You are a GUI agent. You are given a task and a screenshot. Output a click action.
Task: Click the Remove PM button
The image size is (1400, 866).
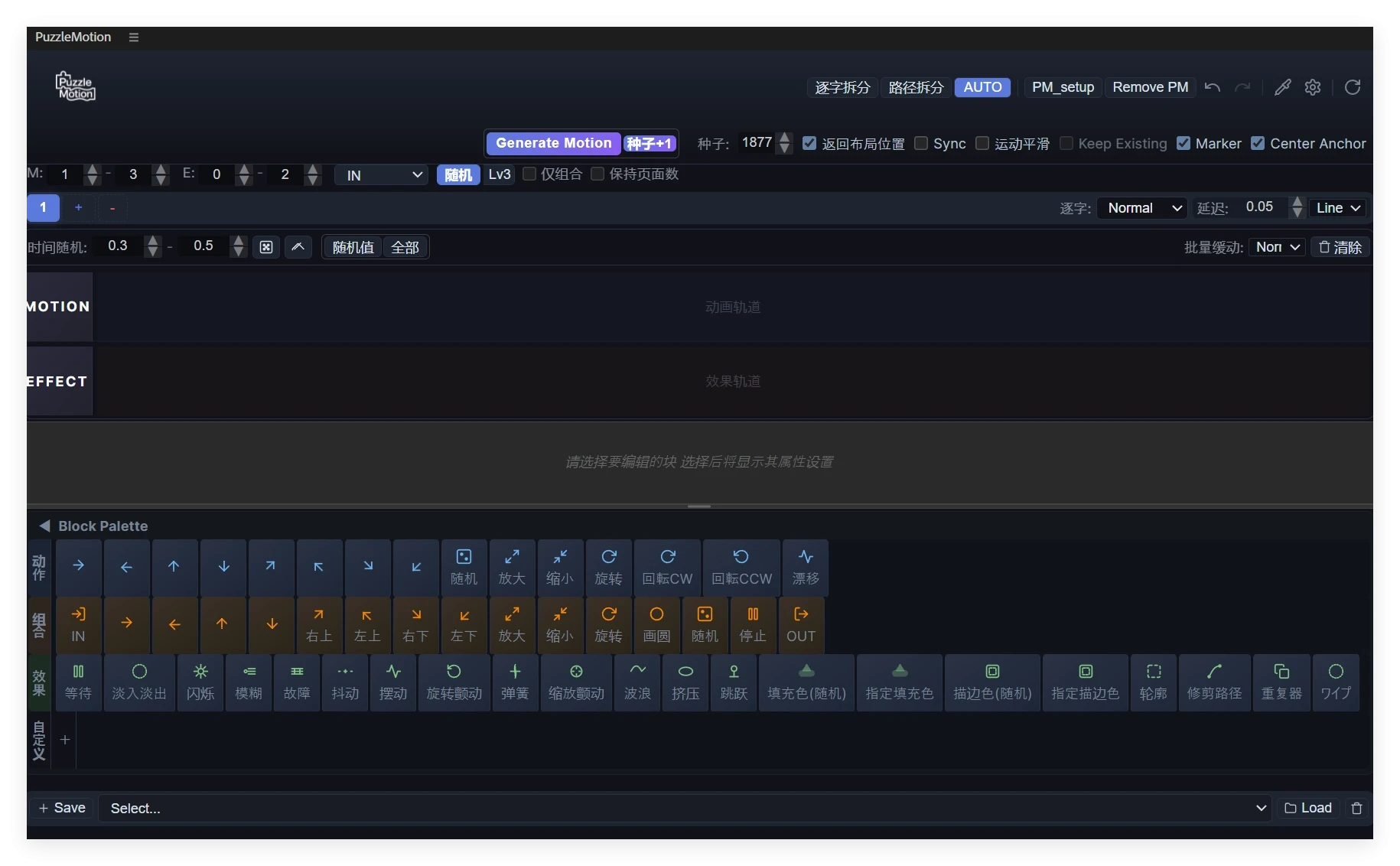(1150, 87)
